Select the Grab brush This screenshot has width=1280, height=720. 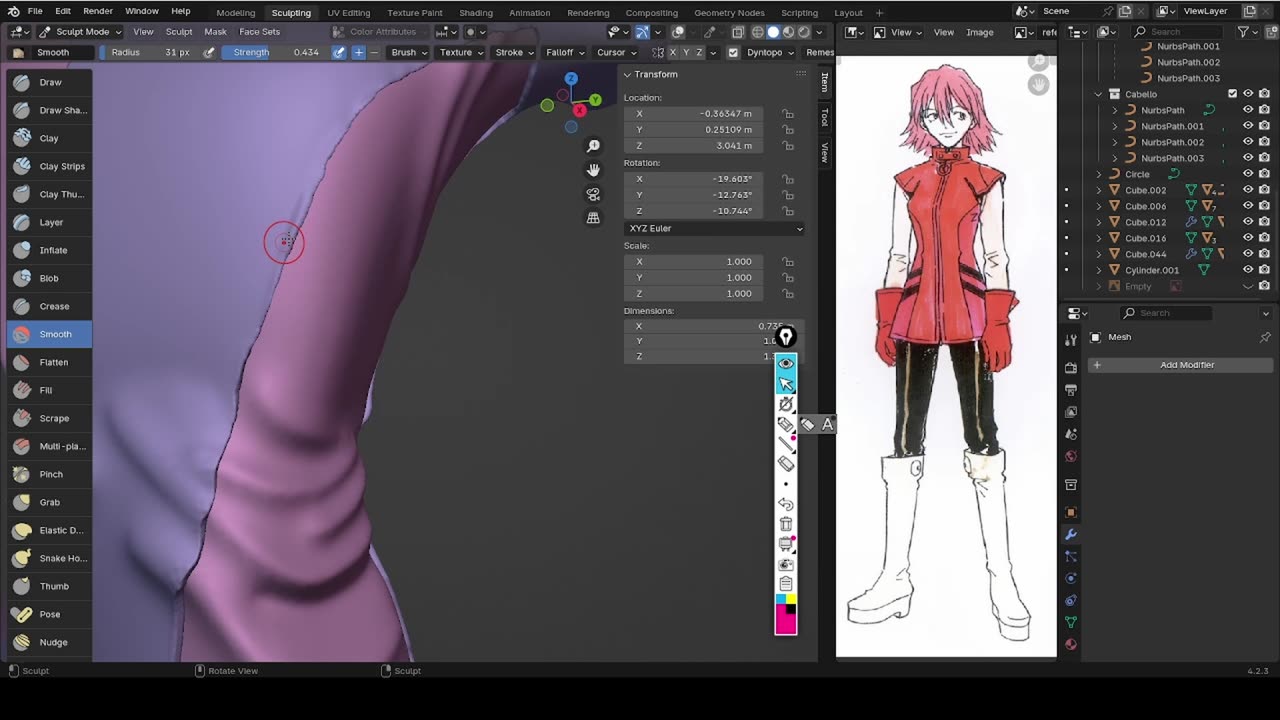point(49,502)
